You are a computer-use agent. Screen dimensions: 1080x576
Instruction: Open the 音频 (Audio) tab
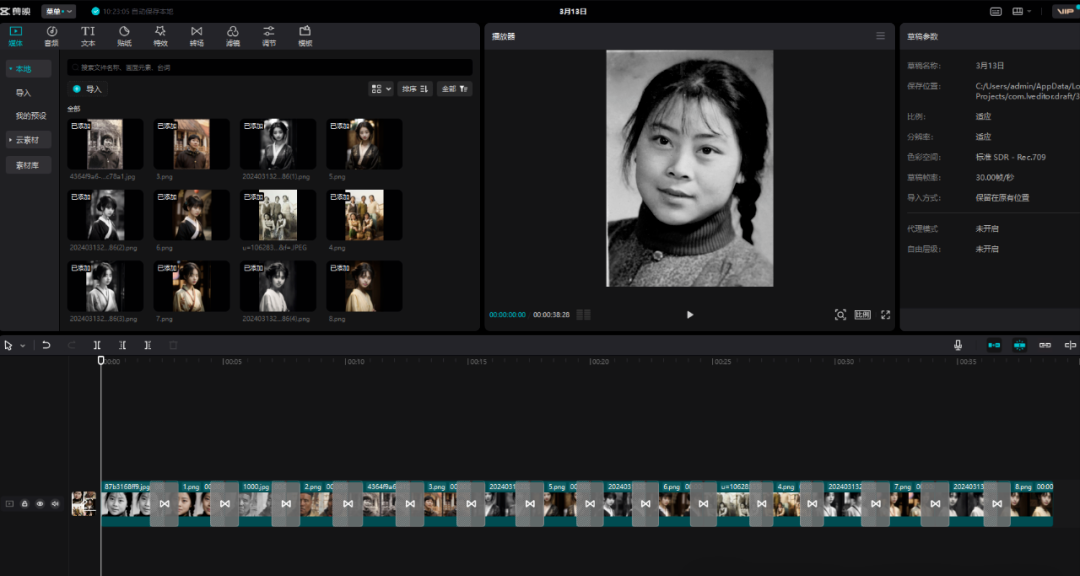pyautogui.click(x=51, y=36)
